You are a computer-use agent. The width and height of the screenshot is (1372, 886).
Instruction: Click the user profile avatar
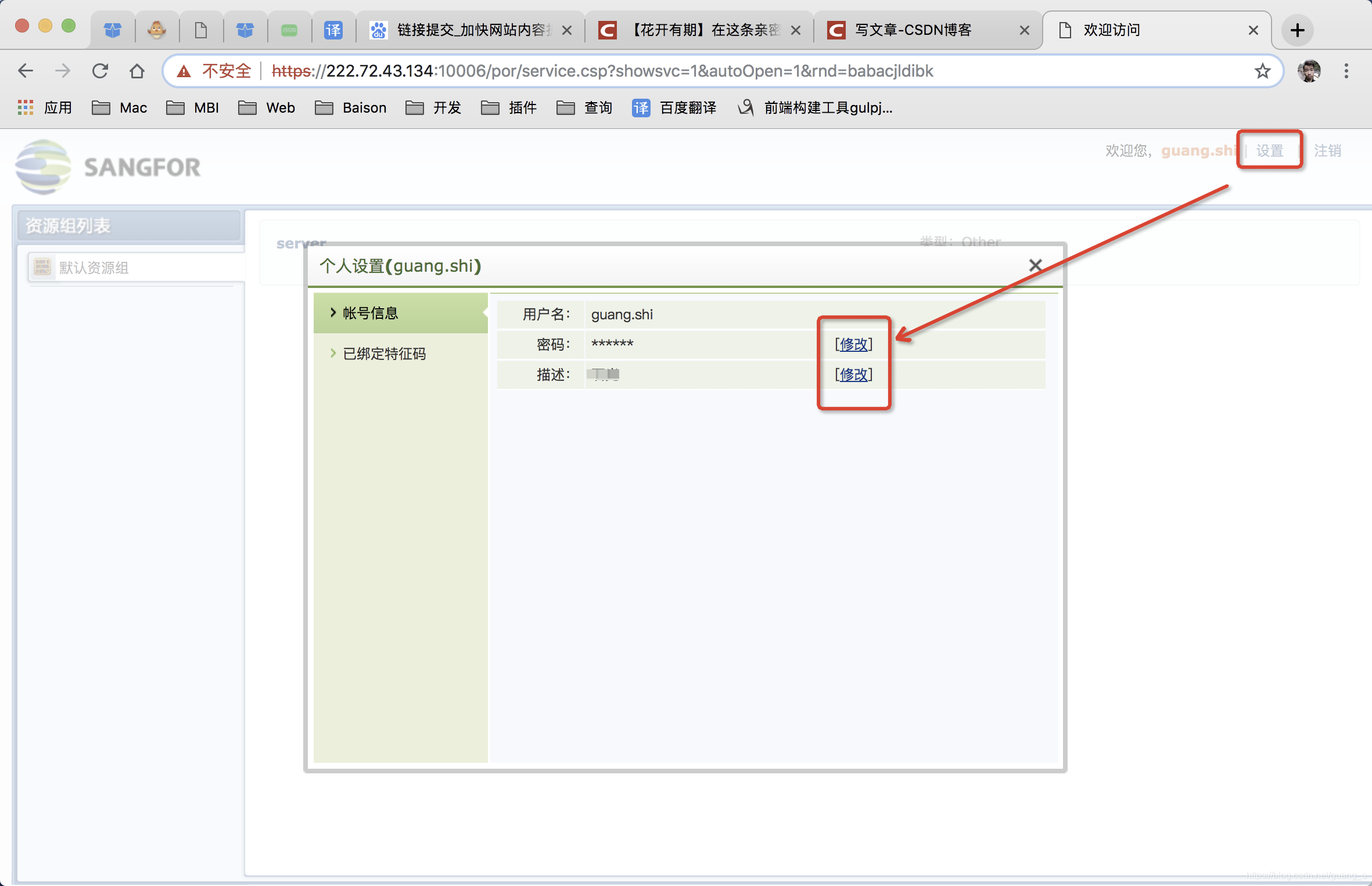click(x=1309, y=71)
